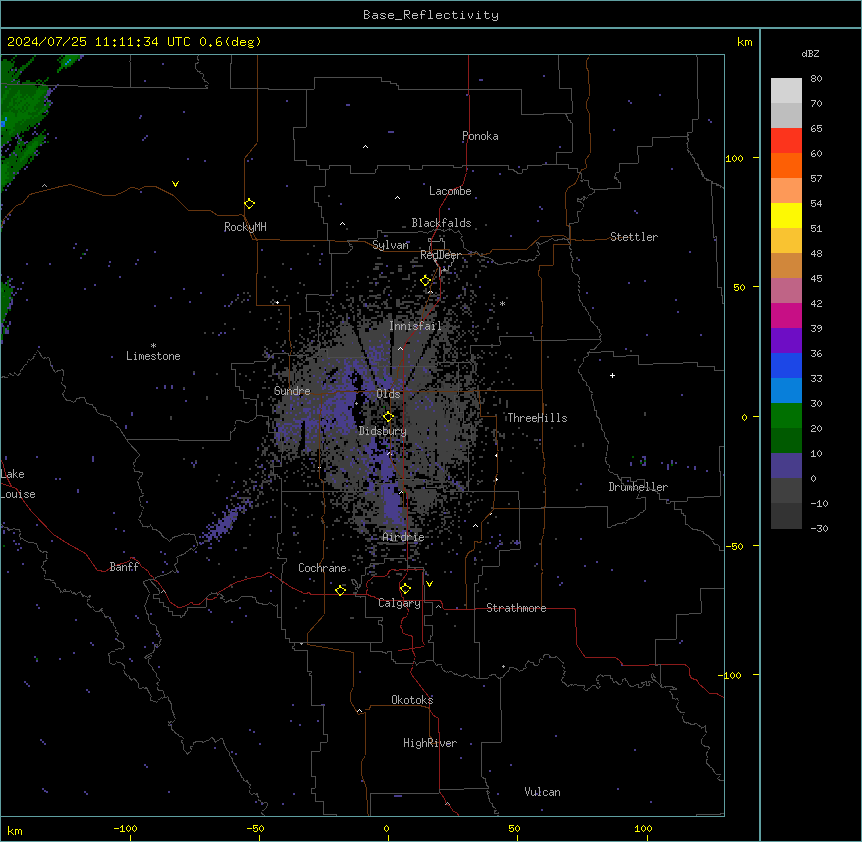The width and height of the screenshot is (862, 842).
Task: Click the Didsbury city label
Action: 383,431
